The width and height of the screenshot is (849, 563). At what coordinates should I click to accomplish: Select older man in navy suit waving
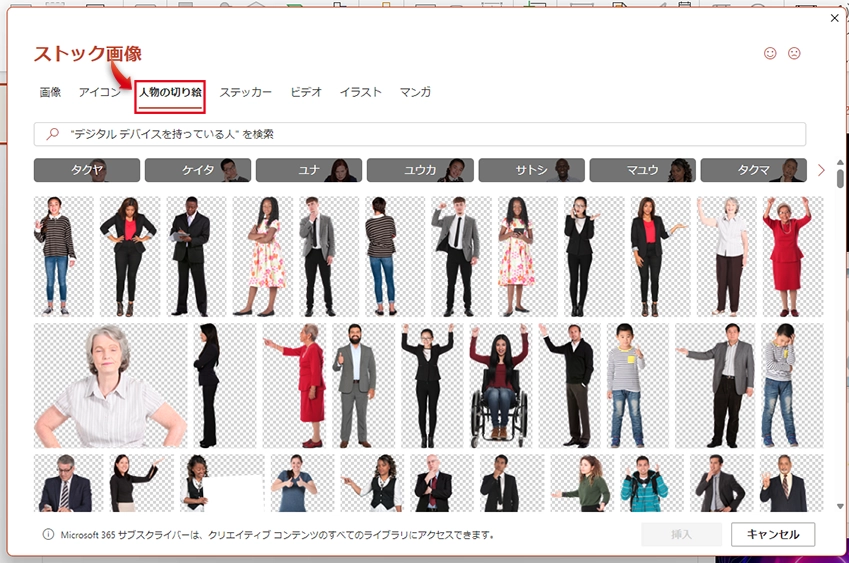[791, 483]
